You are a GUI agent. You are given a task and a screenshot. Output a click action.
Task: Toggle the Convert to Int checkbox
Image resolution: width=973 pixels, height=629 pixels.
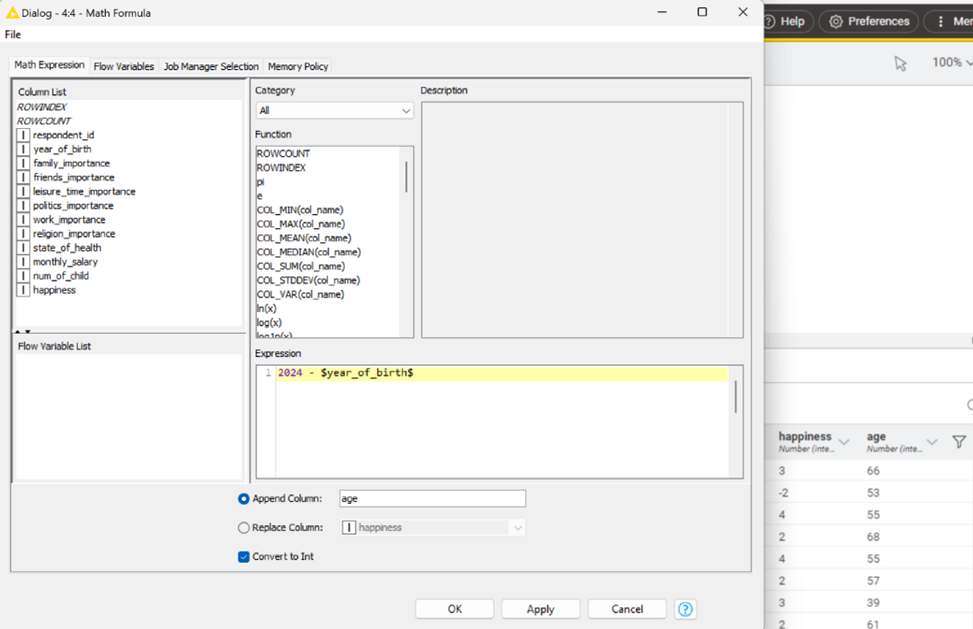coord(244,557)
